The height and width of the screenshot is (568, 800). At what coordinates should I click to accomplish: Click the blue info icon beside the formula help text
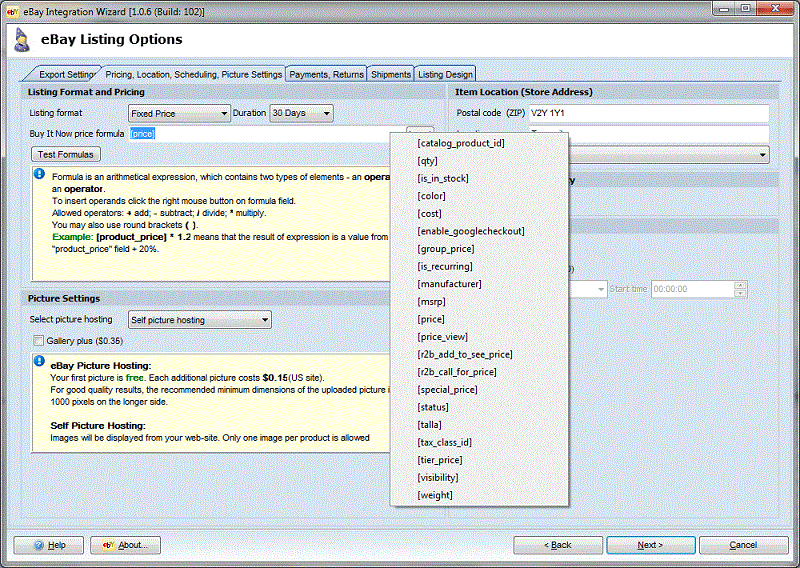pos(39,174)
